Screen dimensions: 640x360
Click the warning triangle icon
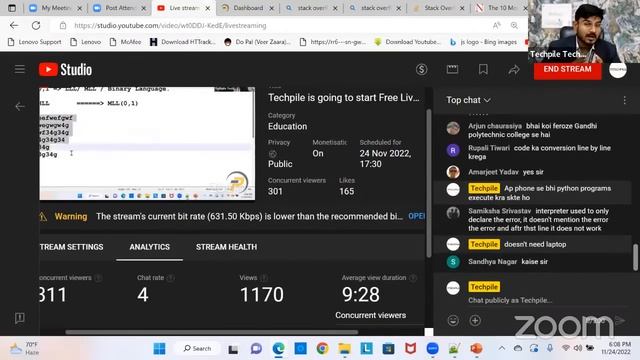pyautogui.click(x=43, y=217)
